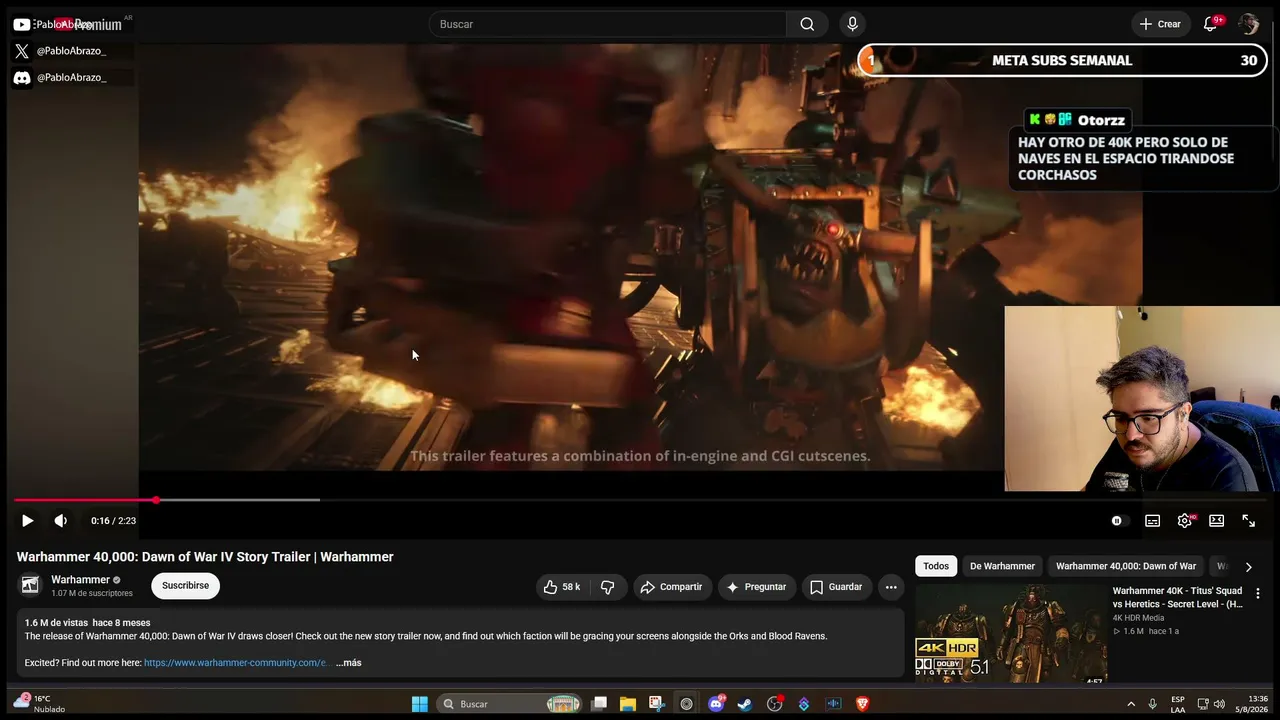This screenshot has width=1280, height=720.
Task: Open the Crear menu
Action: (1160, 24)
